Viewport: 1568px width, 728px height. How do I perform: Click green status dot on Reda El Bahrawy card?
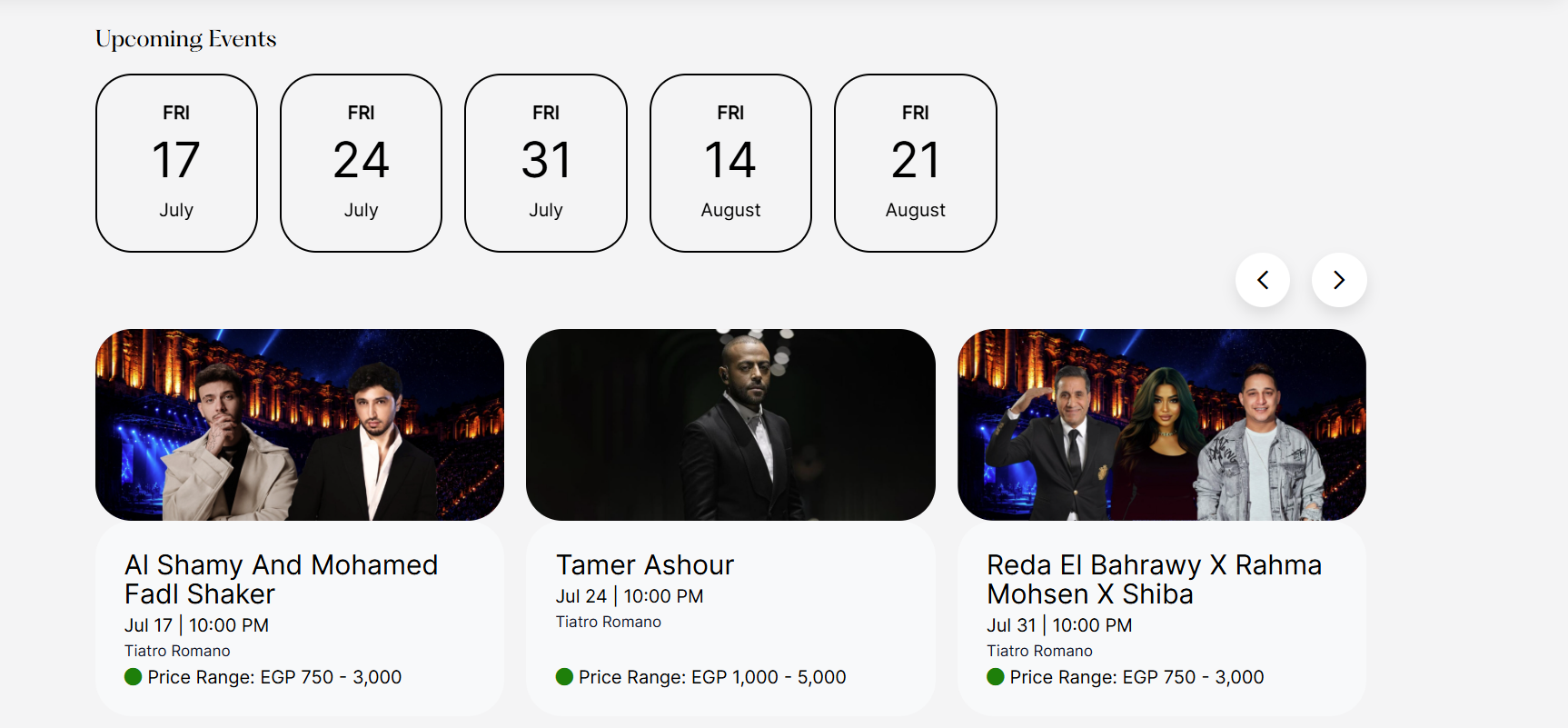pyautogui.click(x=996, y=676)
